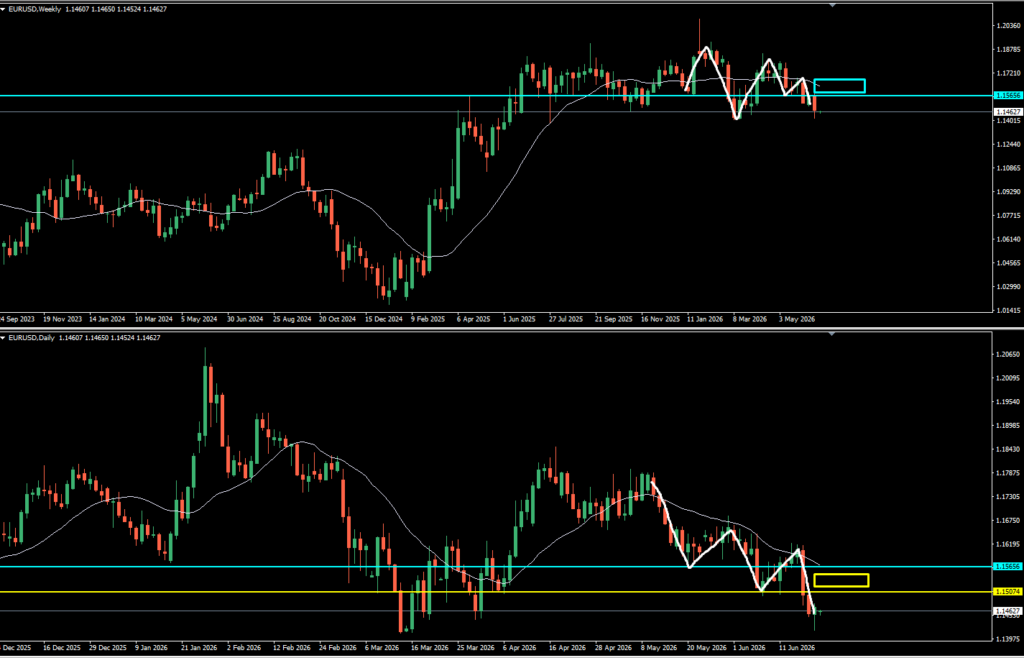This screenshot has height=658, width=1024.
Task: Select the cyan horizontal line on the weekly chart
Action: [496, 95]
